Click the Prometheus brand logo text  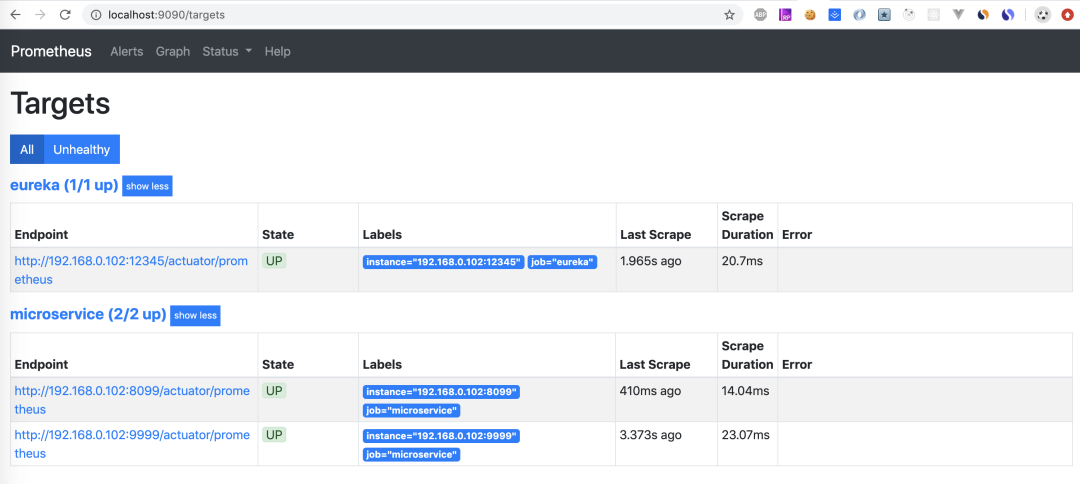tap(51, 51)
